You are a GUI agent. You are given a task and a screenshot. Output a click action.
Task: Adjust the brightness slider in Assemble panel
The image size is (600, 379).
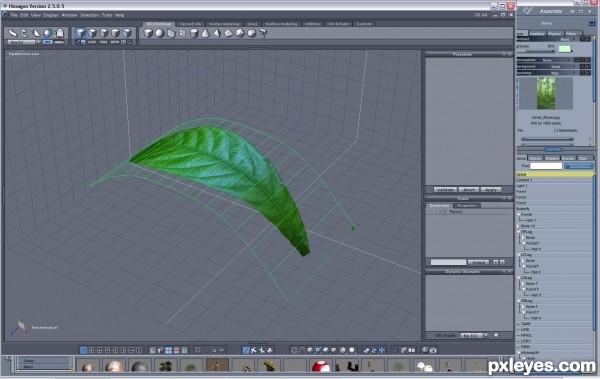pyautogui.click(x=536, y=51)
